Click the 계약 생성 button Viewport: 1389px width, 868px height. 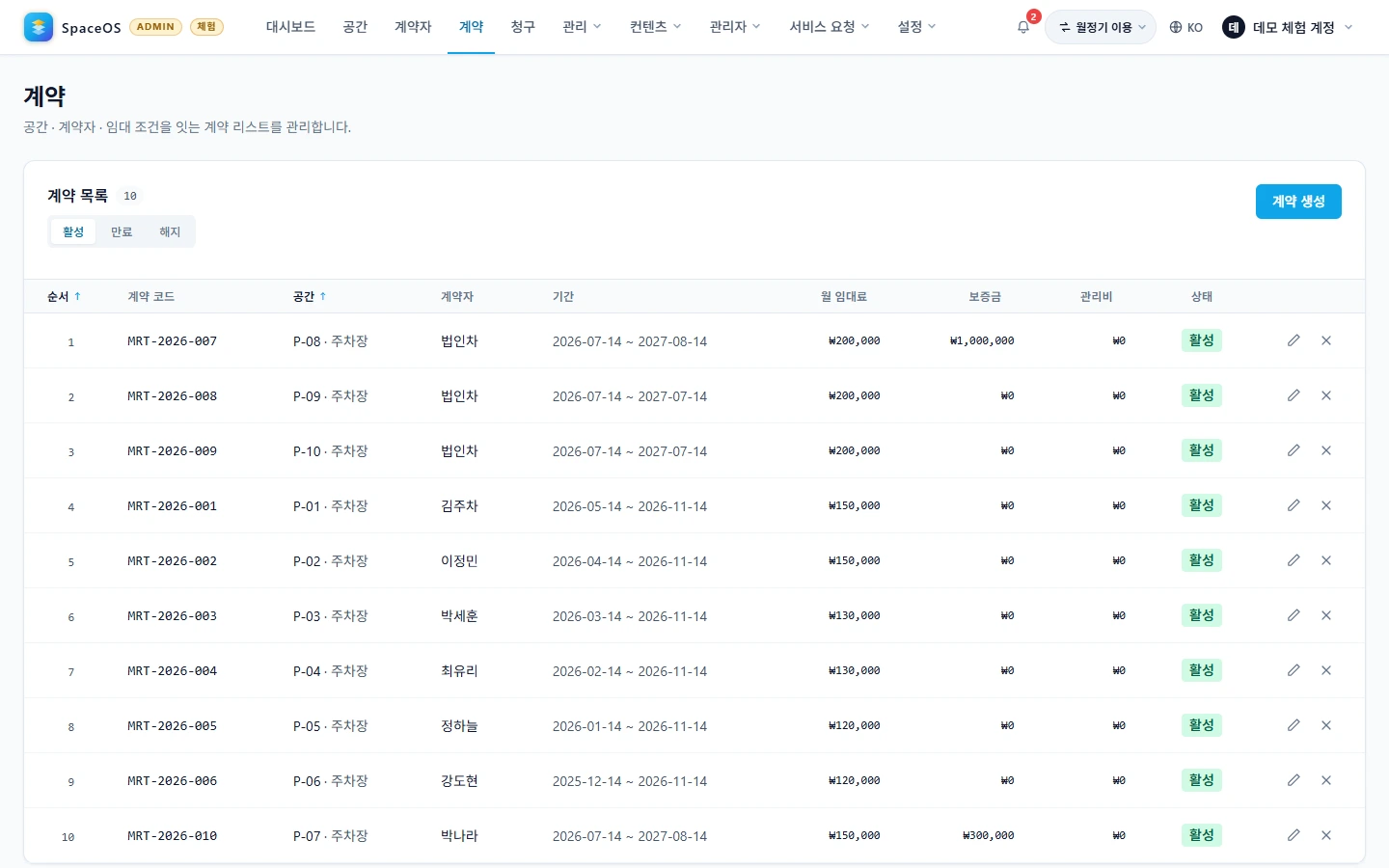coord(1298,202)
